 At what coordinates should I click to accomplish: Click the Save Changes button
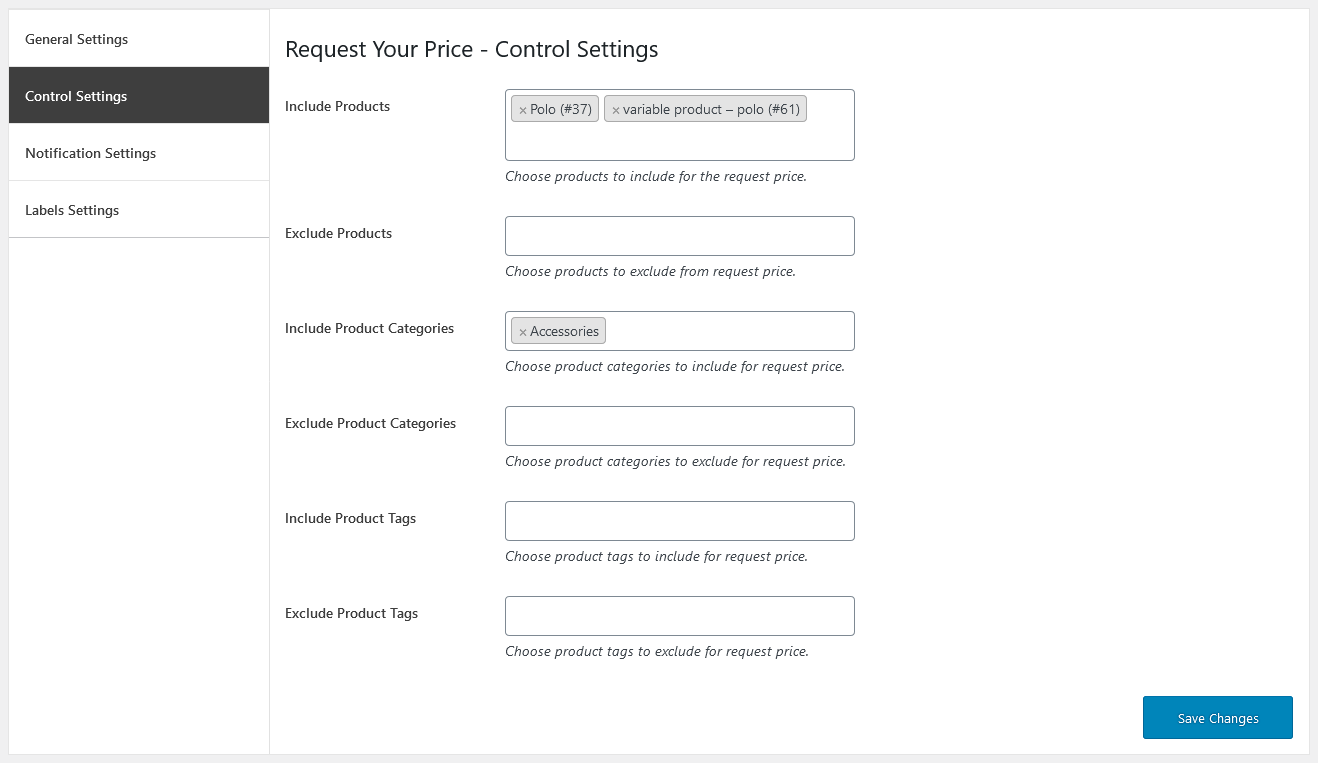tap(1217, 717)
